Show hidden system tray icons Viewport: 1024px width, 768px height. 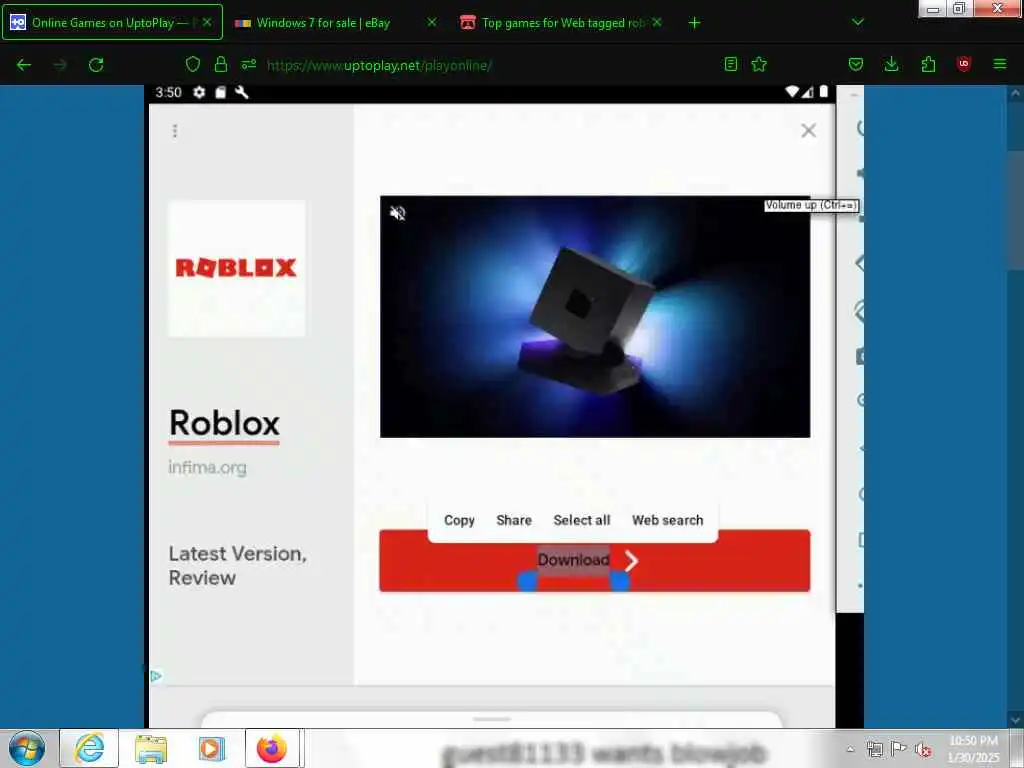tap(850, 749)
